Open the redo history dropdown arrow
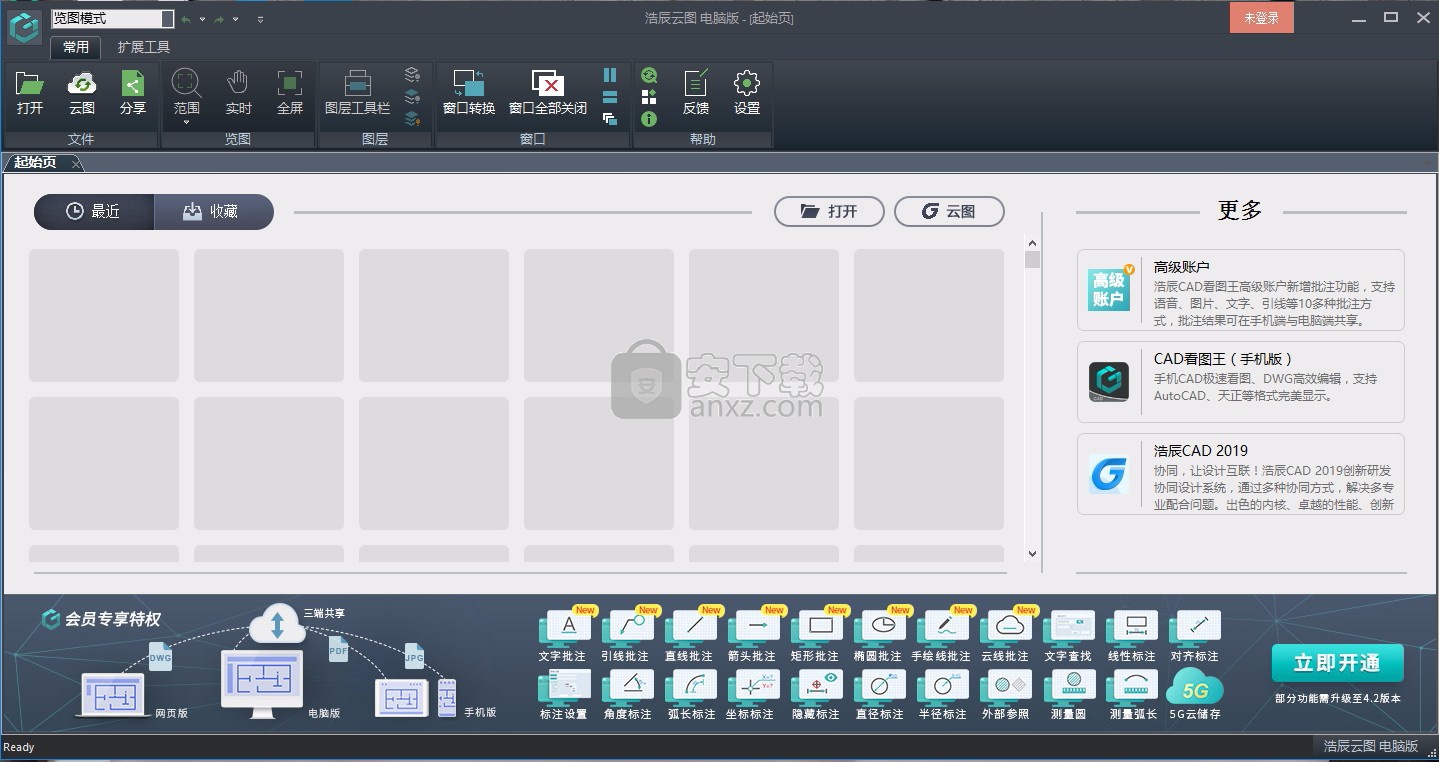1439x762 pixels. [235, 19]
